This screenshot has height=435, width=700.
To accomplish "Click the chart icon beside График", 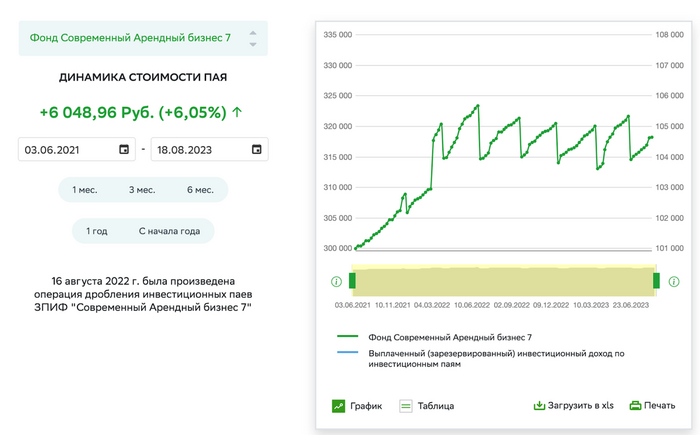I will click(339, 406).
